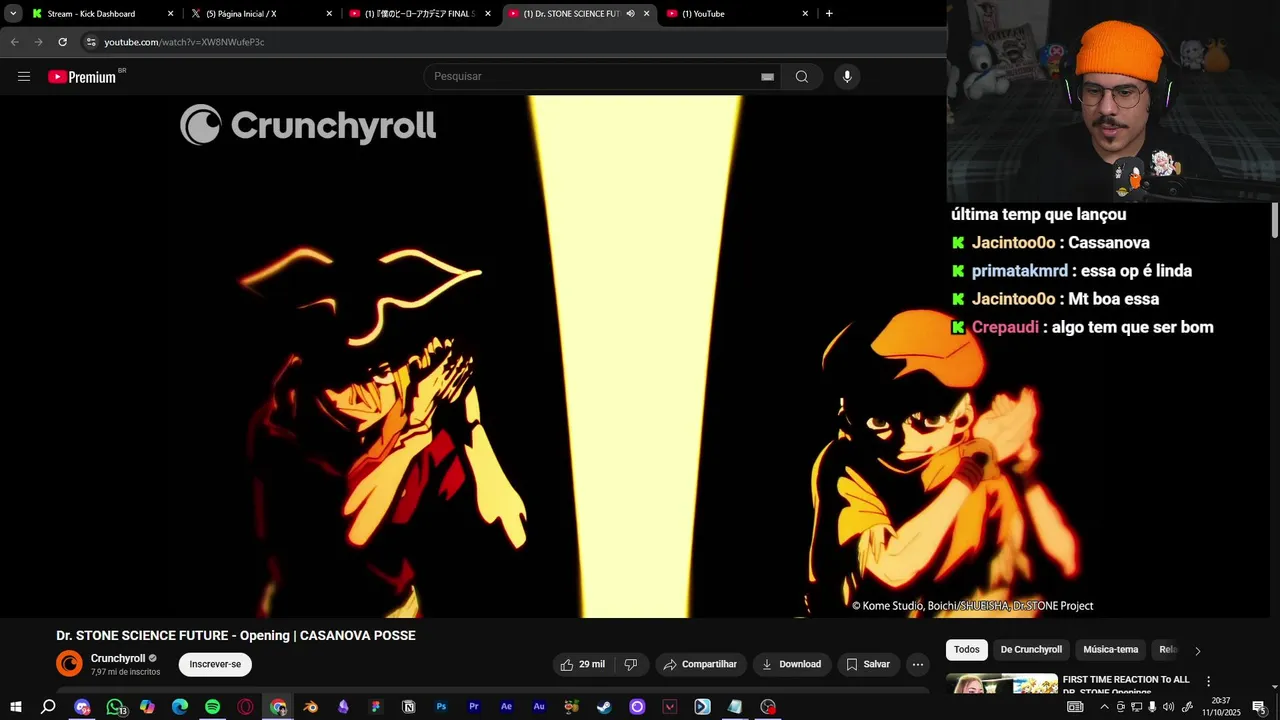Click chat user Jacintoo0o on Cassanova message

coord(1013,243)
